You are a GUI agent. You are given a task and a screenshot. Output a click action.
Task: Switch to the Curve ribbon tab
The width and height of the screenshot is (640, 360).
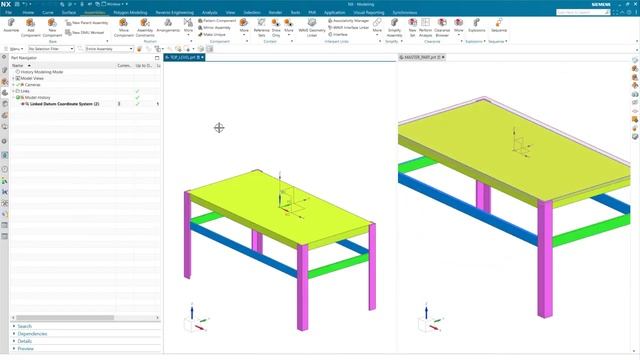pyautogui.click(x=48, y=13)
